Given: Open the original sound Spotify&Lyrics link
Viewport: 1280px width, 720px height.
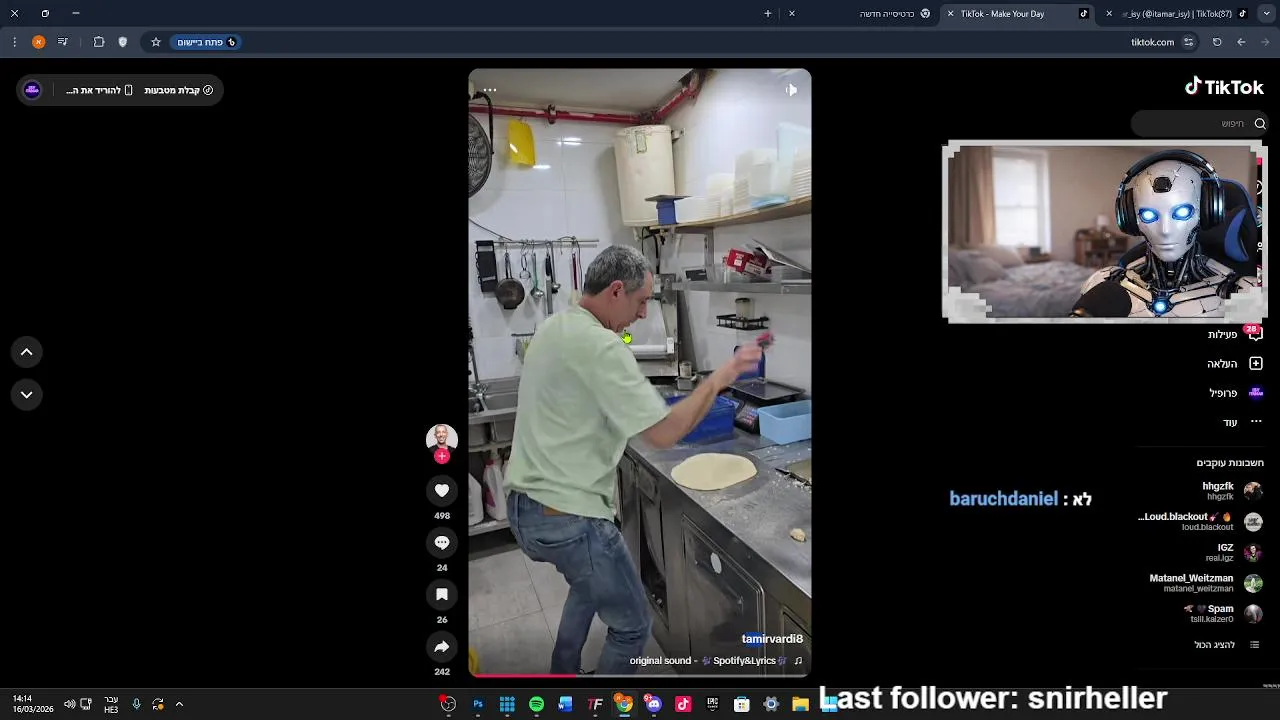Looking at the screenshot, I should pyautogui.click(x=715, y=661).
